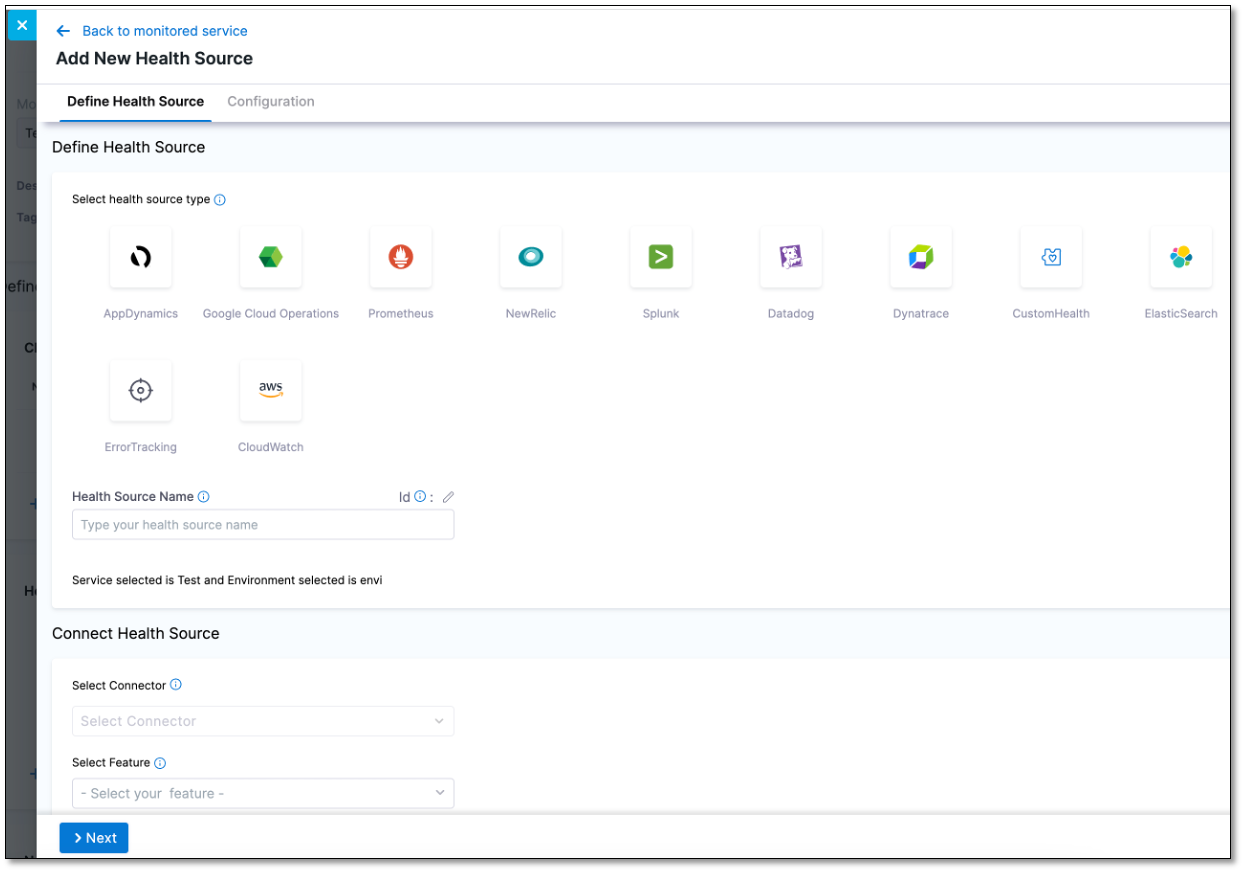Image resolution: width=1244 pixels, height=872 pixels.
Task: Pick the NewRelic health source icon
Action: click(530, 257)
